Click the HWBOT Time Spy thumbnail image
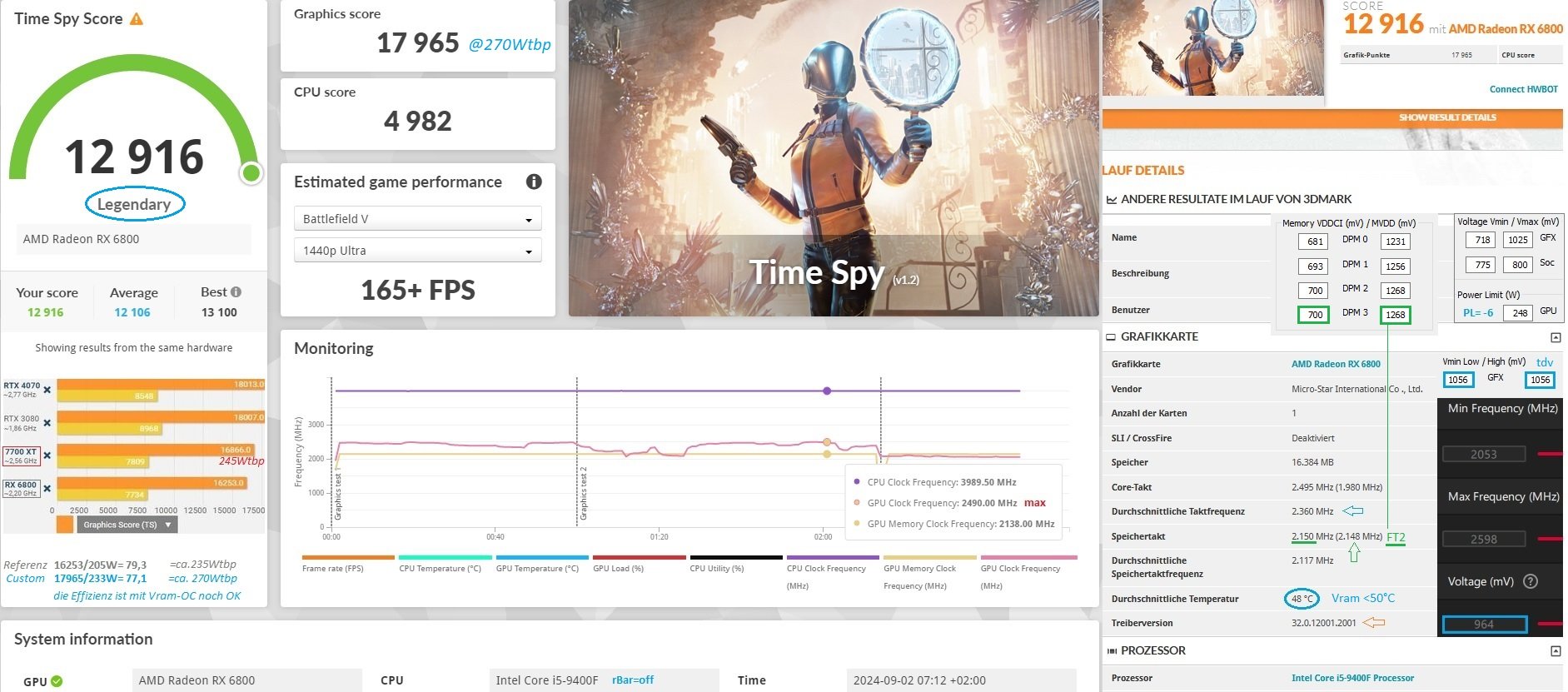Screen dimensions: 1568x692 (1212, 47)
